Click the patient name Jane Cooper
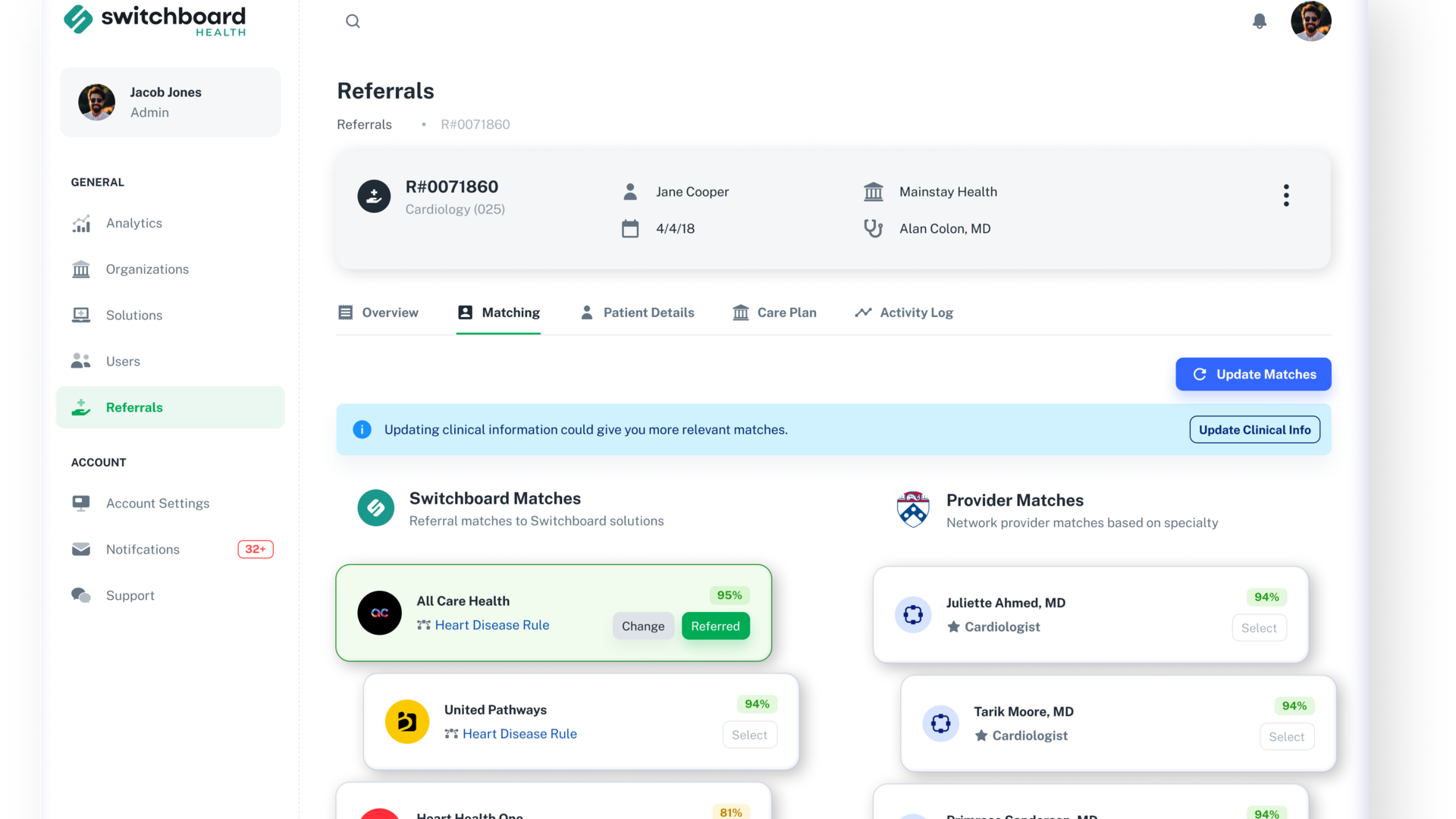Viewport: 1456px width, 819px height. point(692,192)
